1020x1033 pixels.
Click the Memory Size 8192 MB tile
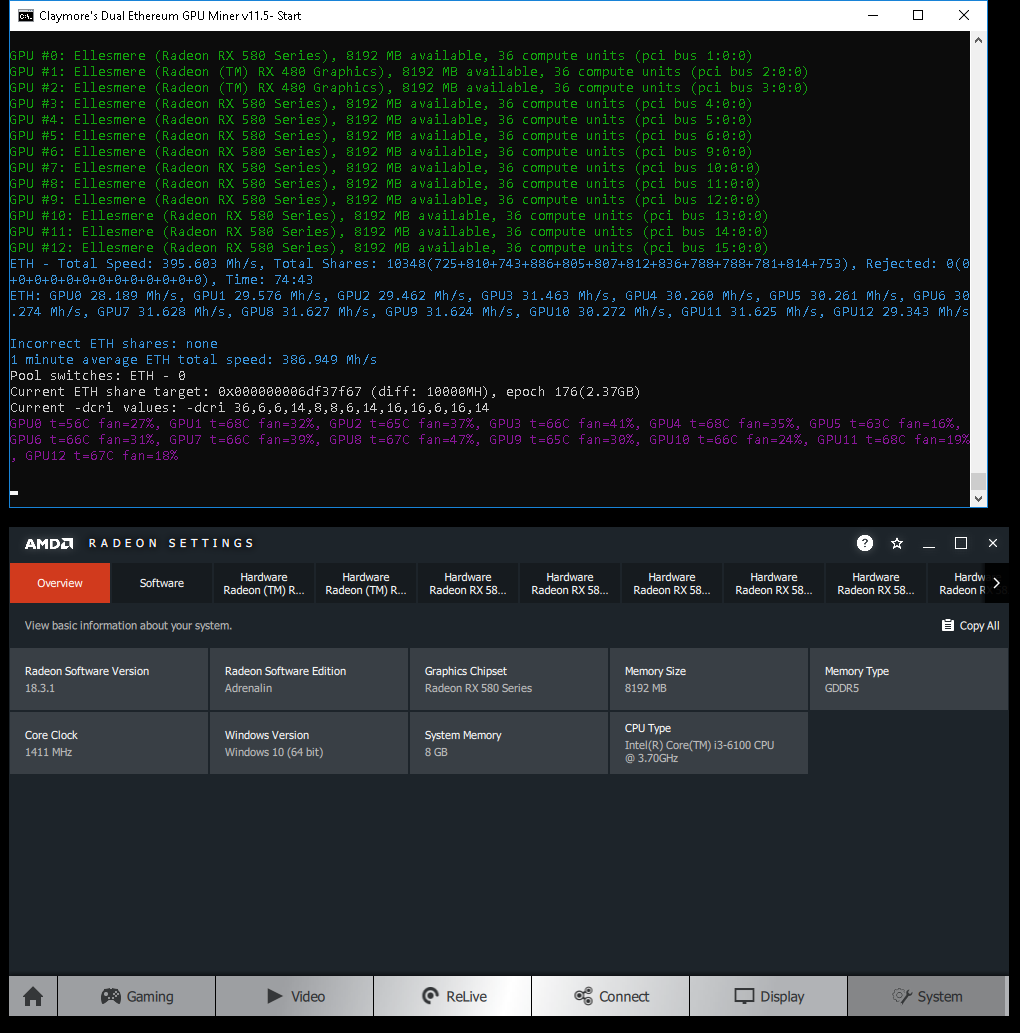click(709, 679)
